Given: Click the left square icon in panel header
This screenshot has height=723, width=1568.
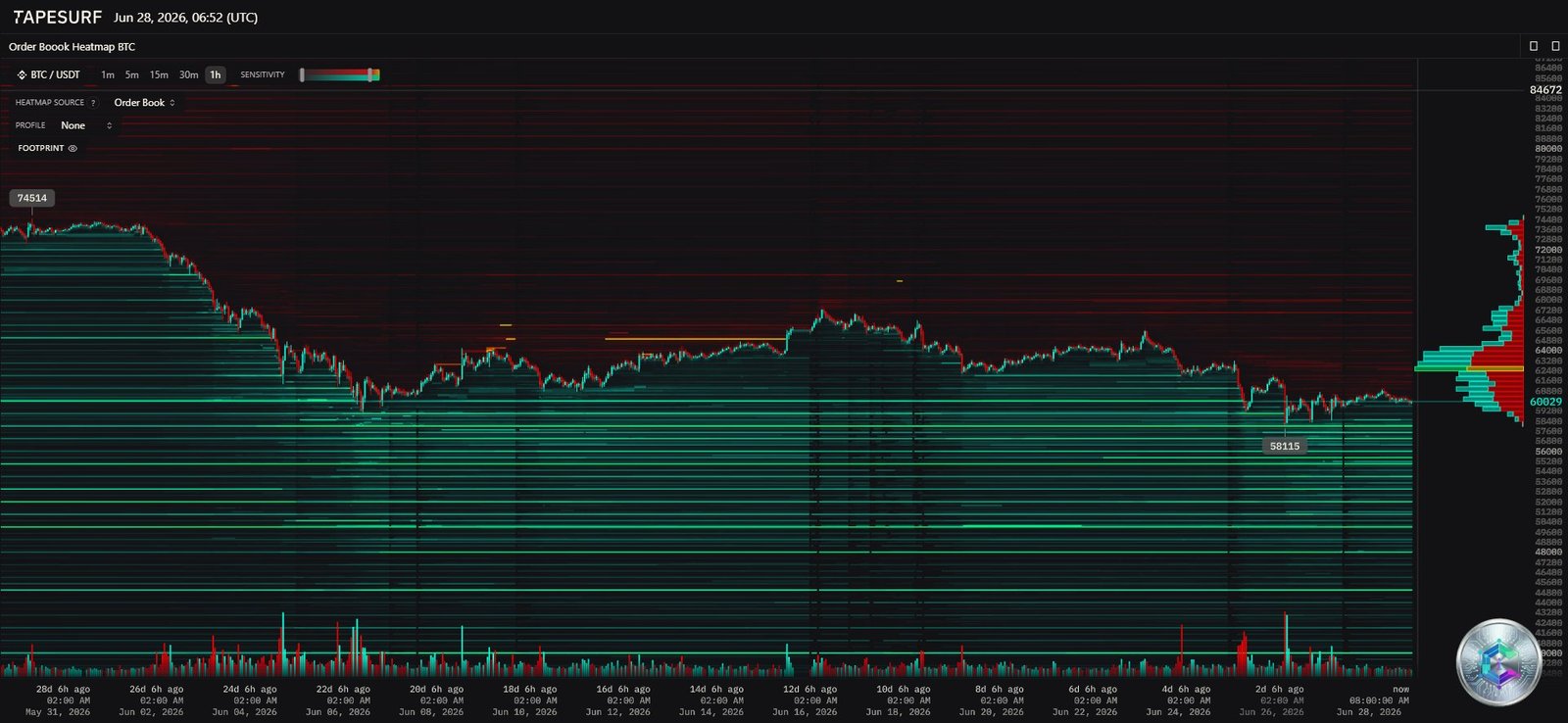Looking at the screenshot, I should point(1534,46).
